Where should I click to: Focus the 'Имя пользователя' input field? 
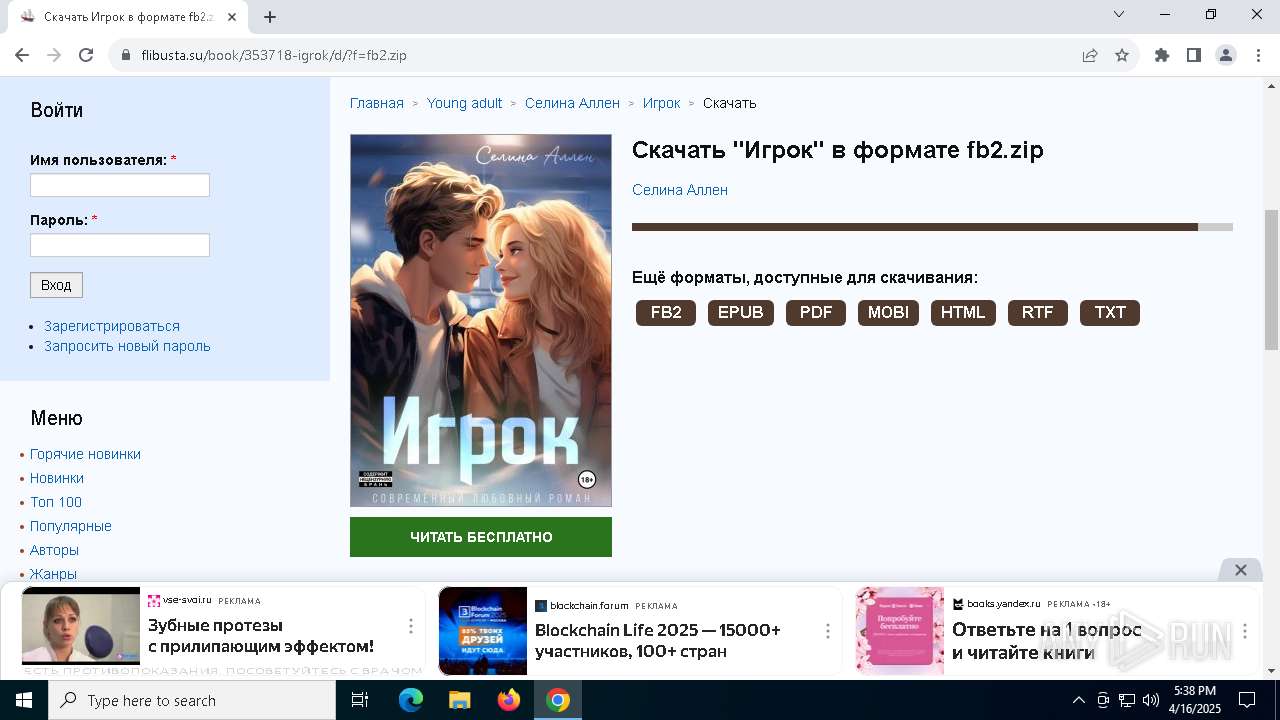120,185
